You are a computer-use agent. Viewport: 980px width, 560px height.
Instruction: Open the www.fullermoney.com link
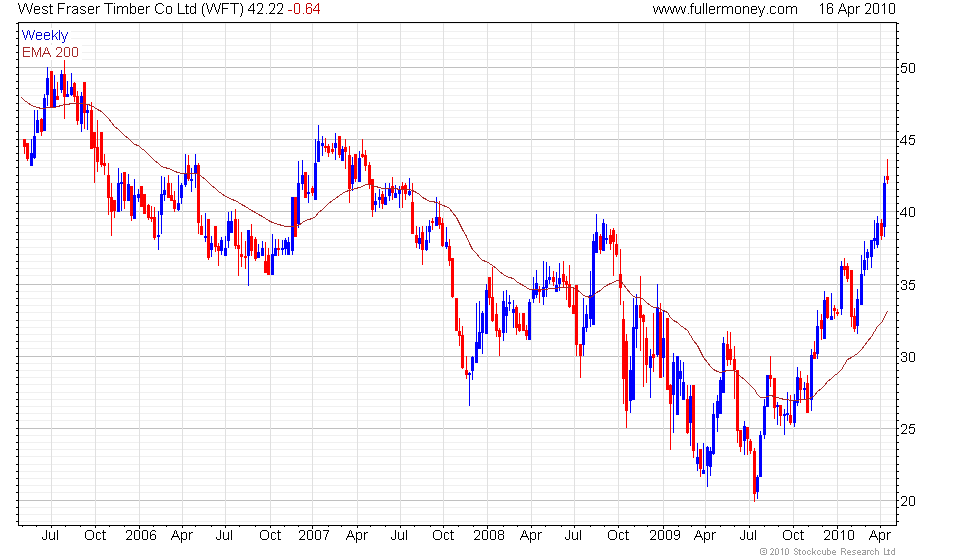725,9
